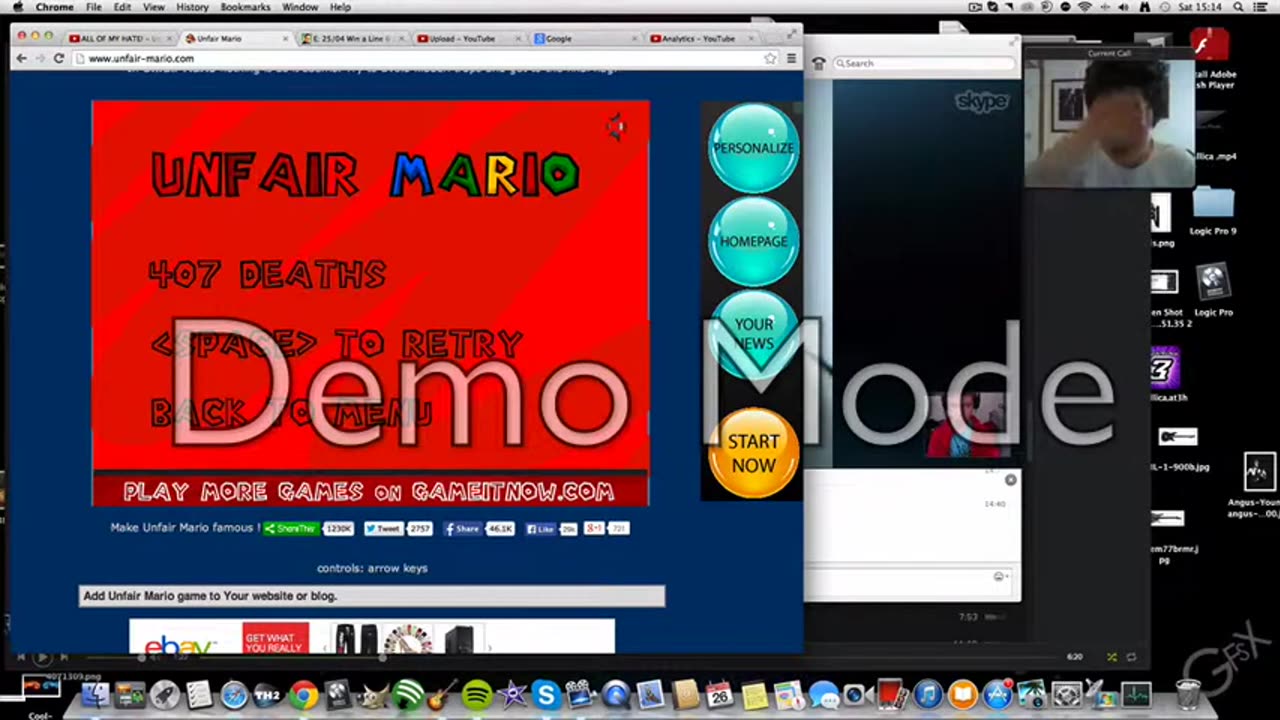Launch Safari from the dock
Viewport: 1280px width, 720px height.
point(234,694)
